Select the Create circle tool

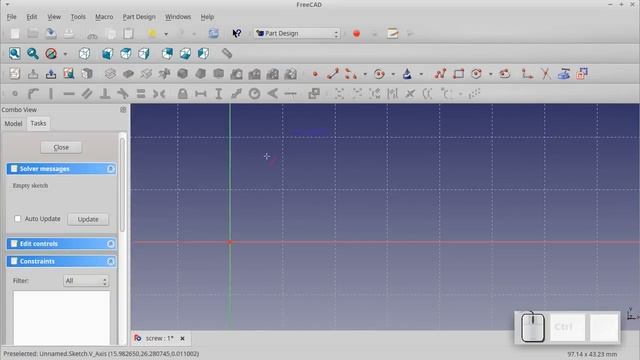(x=379, y=74)
